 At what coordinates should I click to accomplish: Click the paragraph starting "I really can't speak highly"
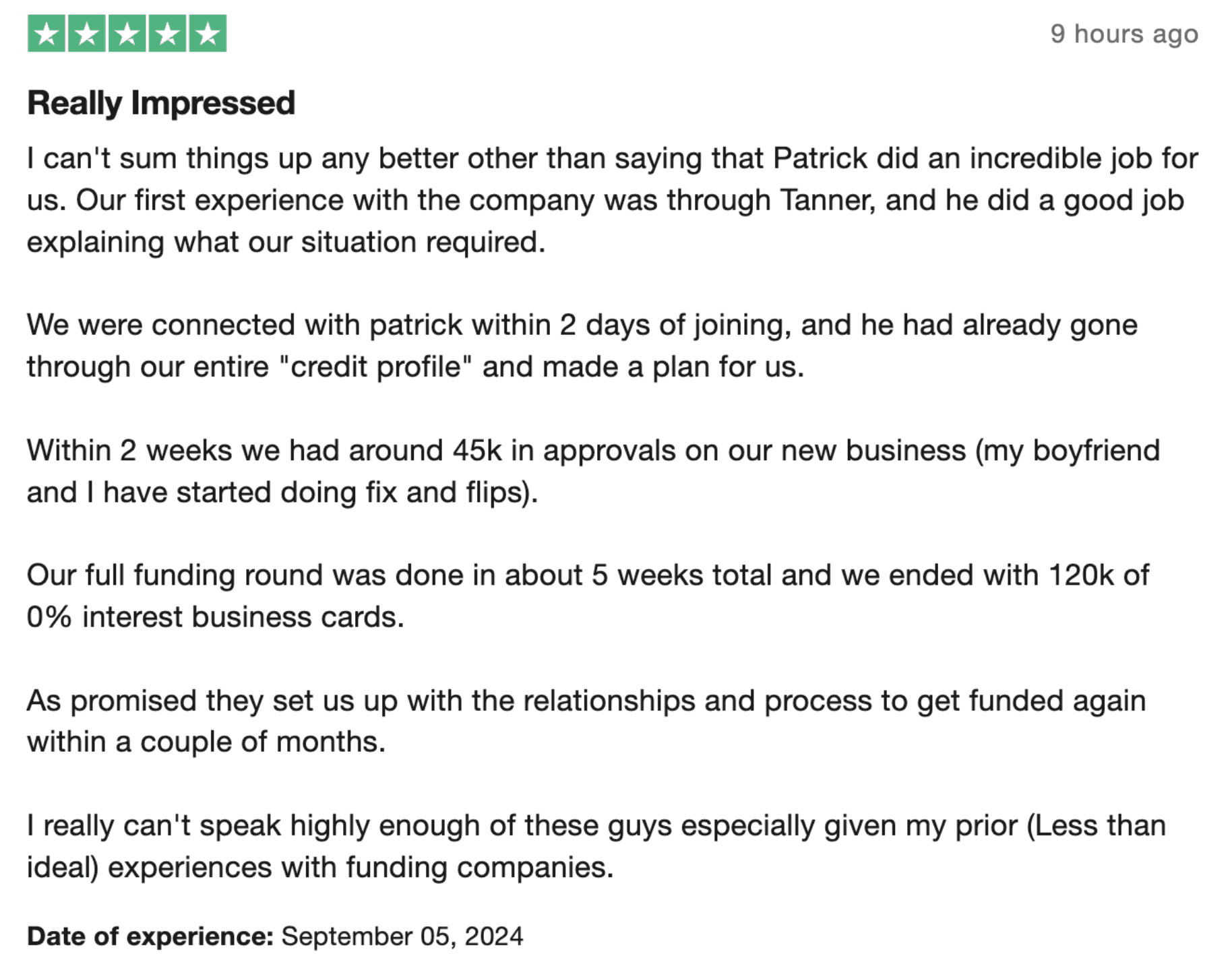(x=596, y=846)
